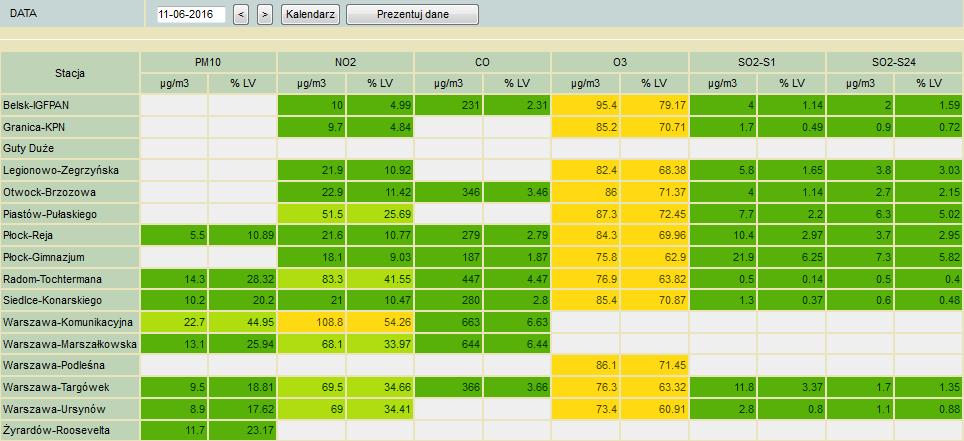Click the DATA label in header bar
This screenshot has height=441, width=964.
click(x=23, y=13)
